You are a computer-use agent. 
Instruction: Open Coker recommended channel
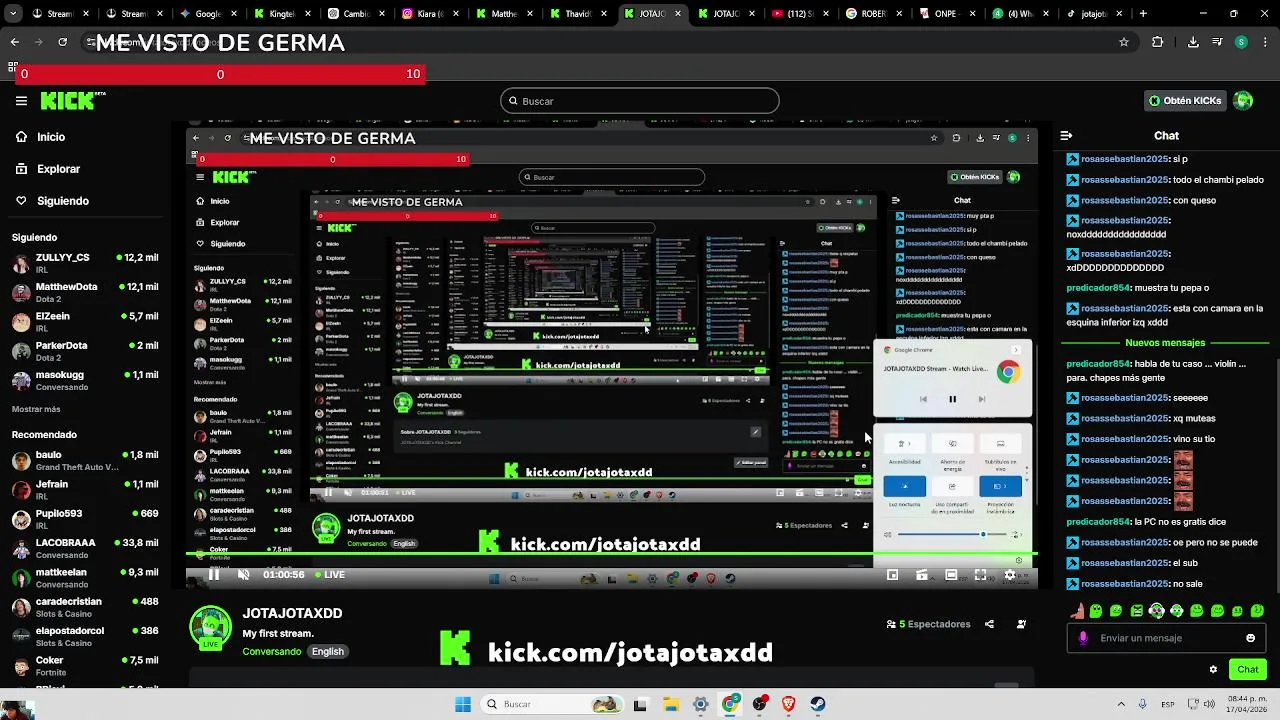(x=85, y=666)
